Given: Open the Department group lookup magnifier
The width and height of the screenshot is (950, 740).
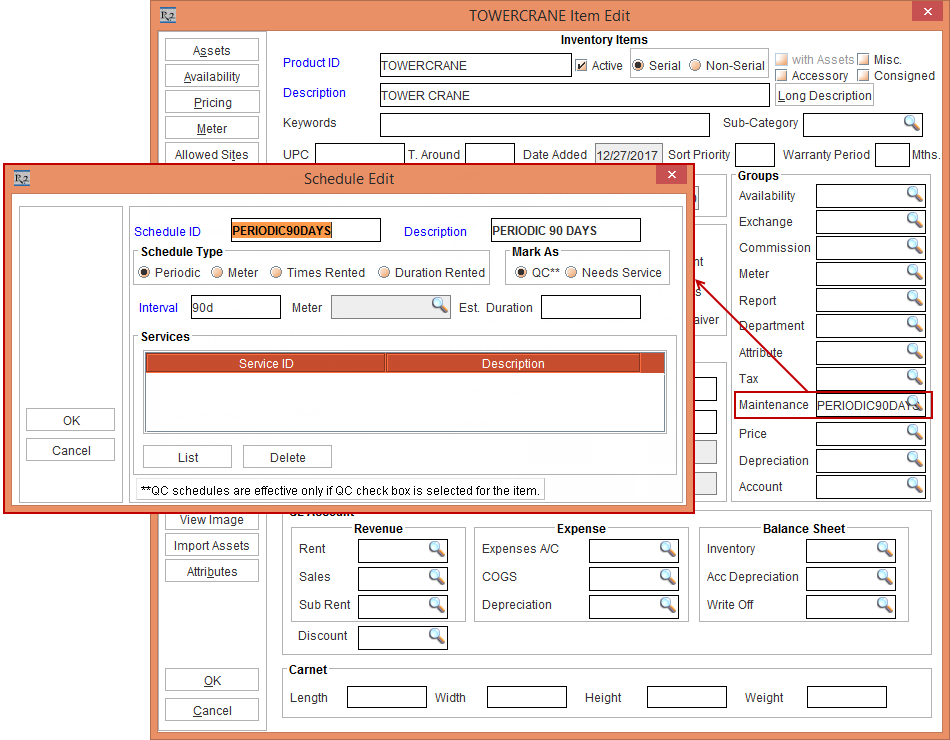Looking at the screenshot, I should click(x=914, y=324).
